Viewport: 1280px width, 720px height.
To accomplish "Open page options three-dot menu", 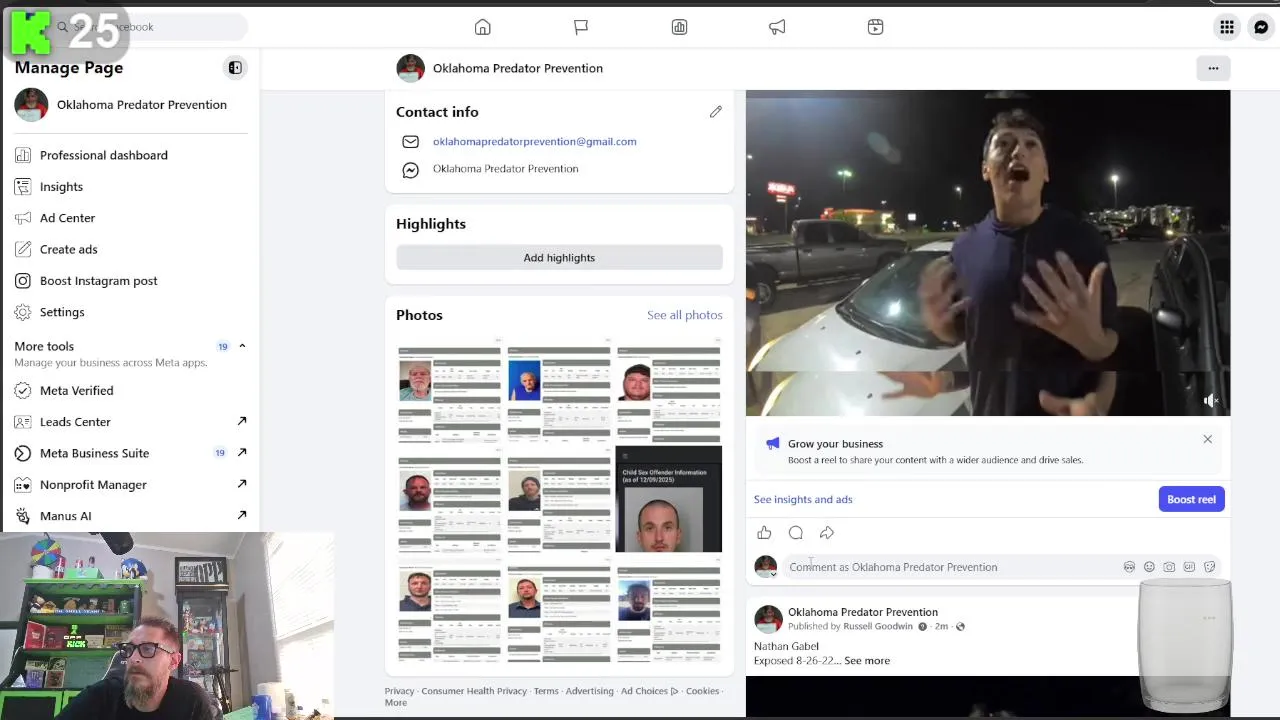I will coord(1213,68).
